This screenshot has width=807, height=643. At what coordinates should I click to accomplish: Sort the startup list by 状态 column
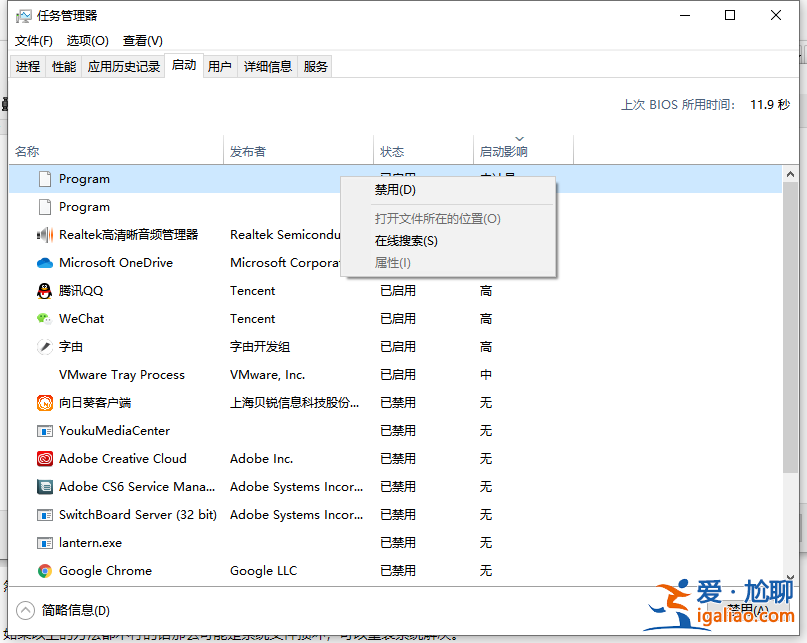point(391,152)
